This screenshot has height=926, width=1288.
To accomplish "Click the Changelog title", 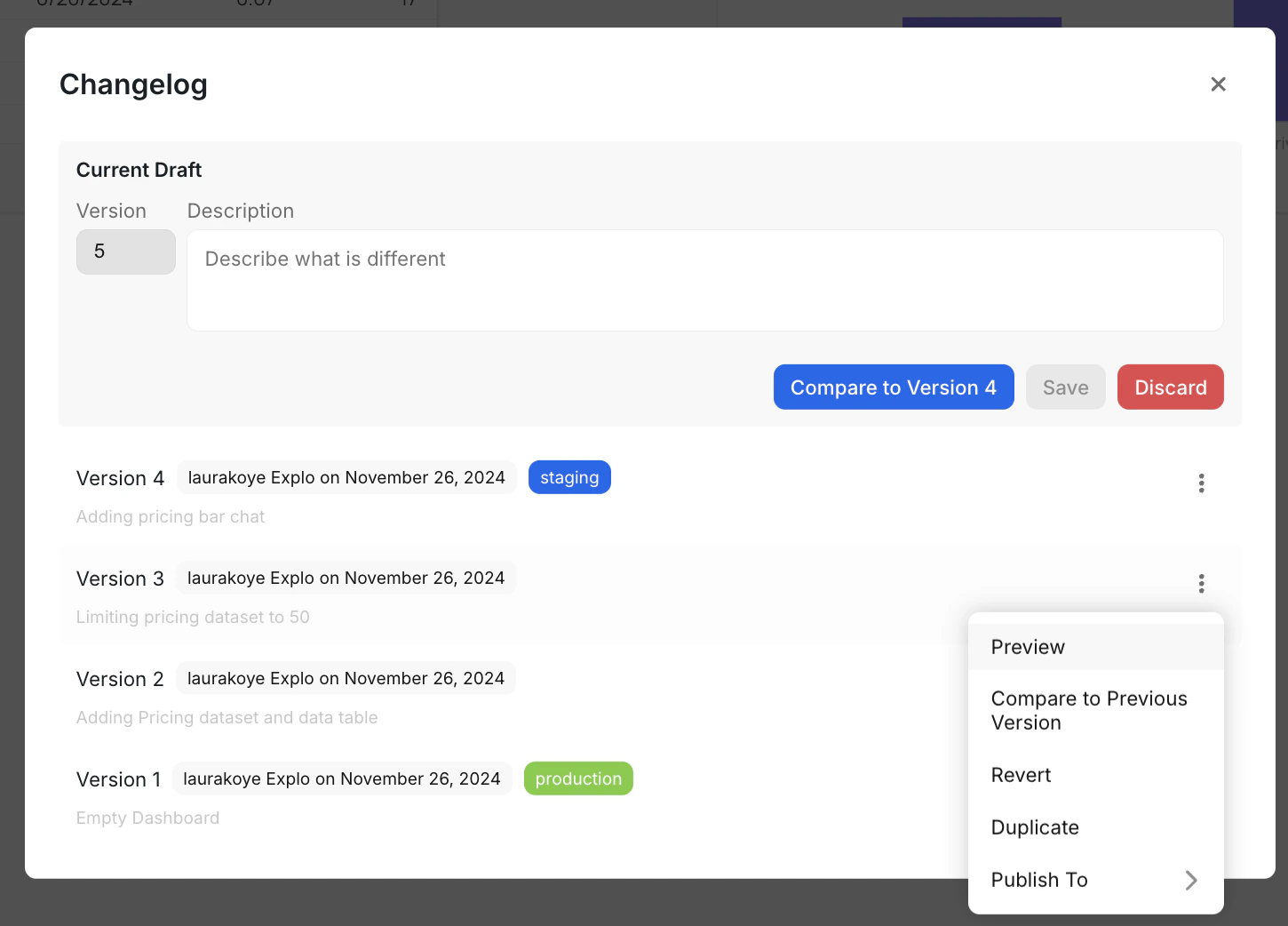I will 133,84.
